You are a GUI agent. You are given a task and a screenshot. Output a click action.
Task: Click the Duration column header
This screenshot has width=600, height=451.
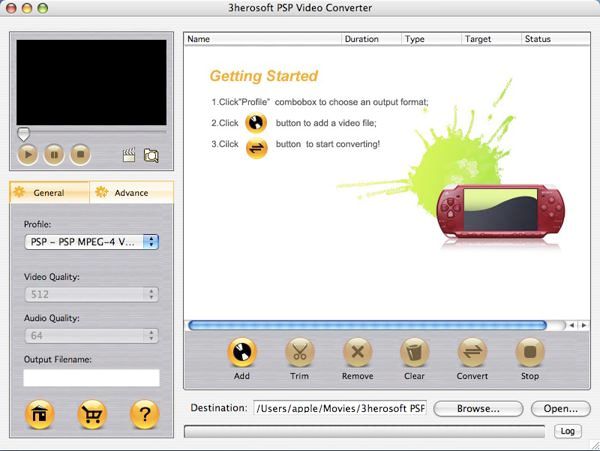[371, 39]
